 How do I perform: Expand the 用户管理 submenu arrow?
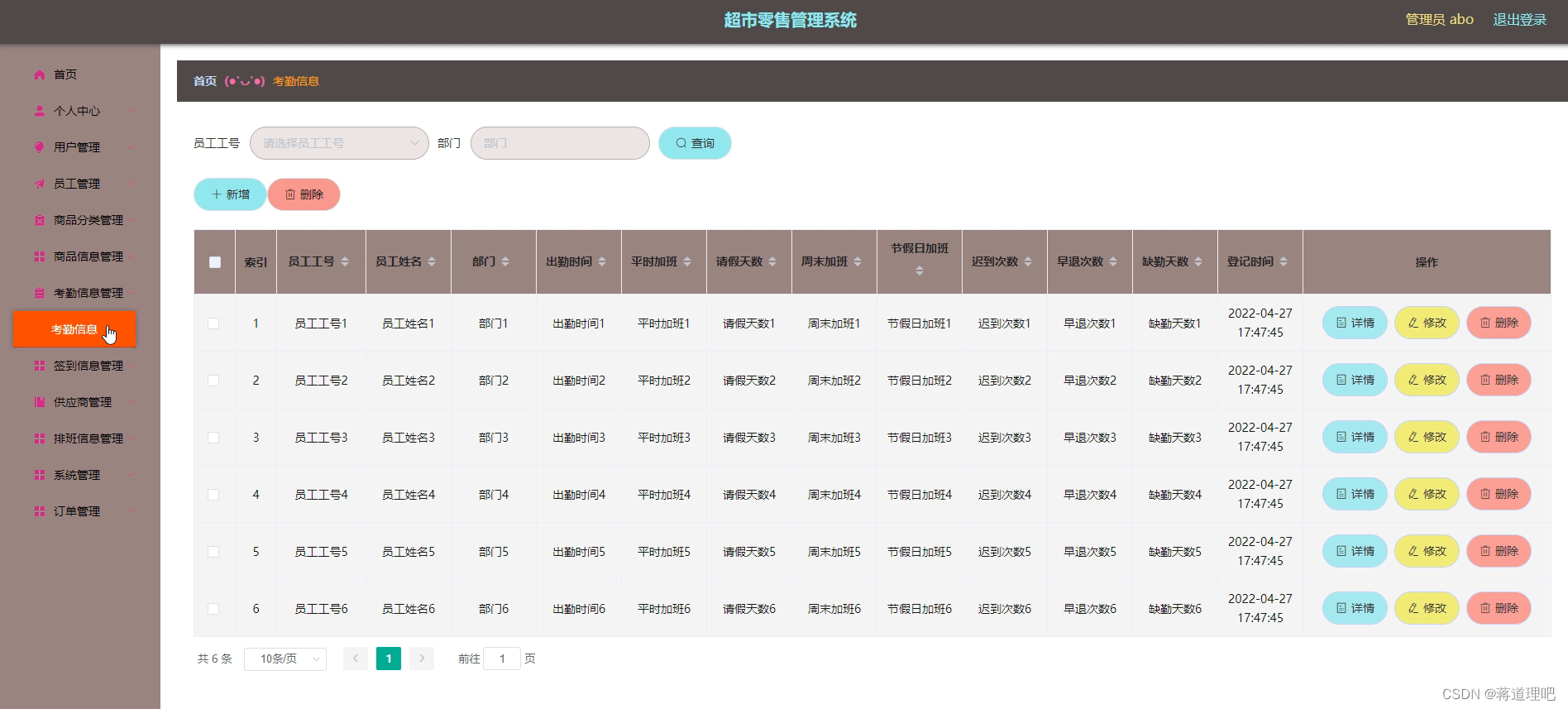coord(130,147)
